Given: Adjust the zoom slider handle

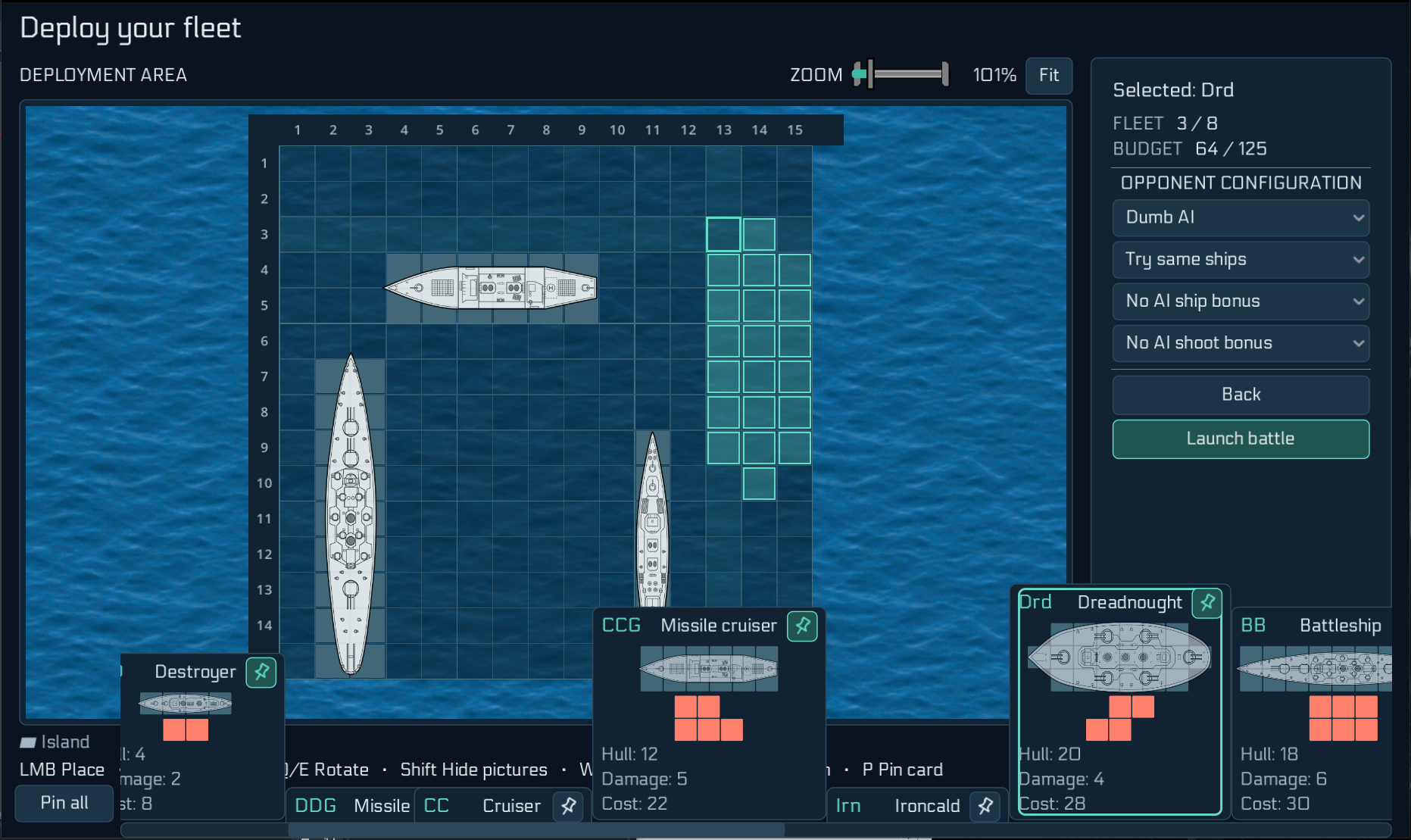Looking at the screenshot, I should (x=870, y=74).
